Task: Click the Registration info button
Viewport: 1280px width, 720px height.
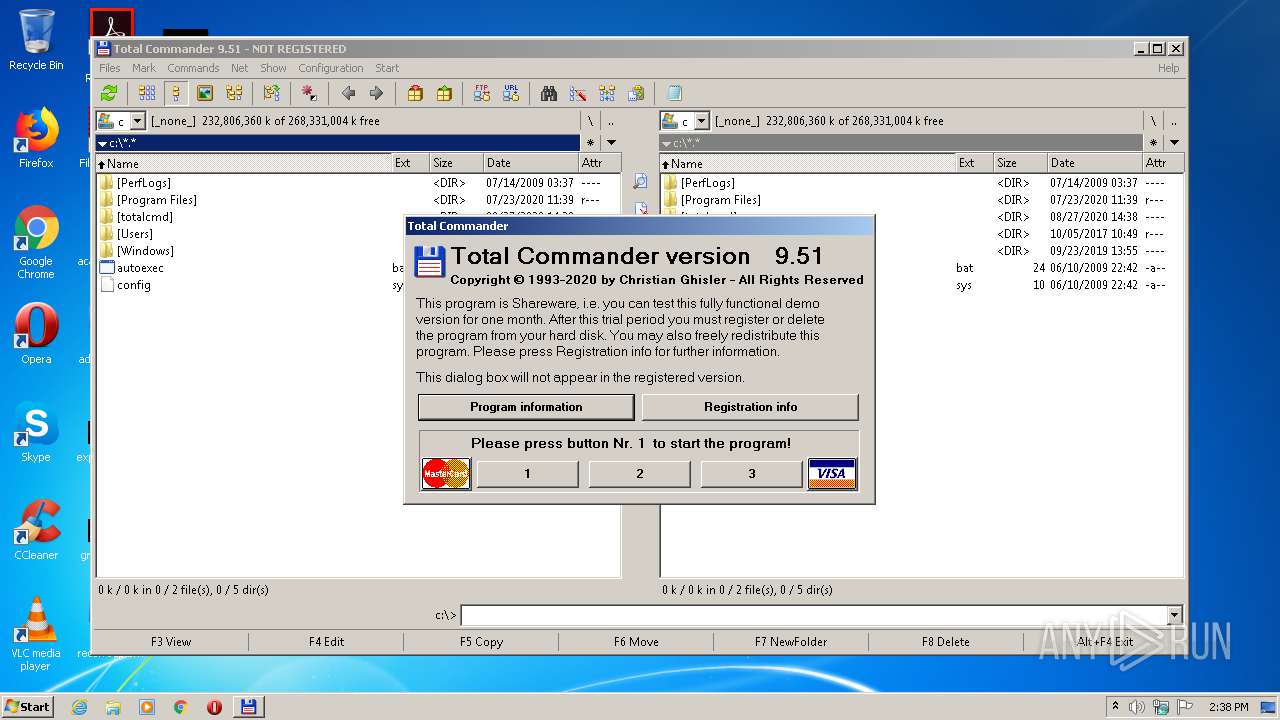Action: point(750,407)
